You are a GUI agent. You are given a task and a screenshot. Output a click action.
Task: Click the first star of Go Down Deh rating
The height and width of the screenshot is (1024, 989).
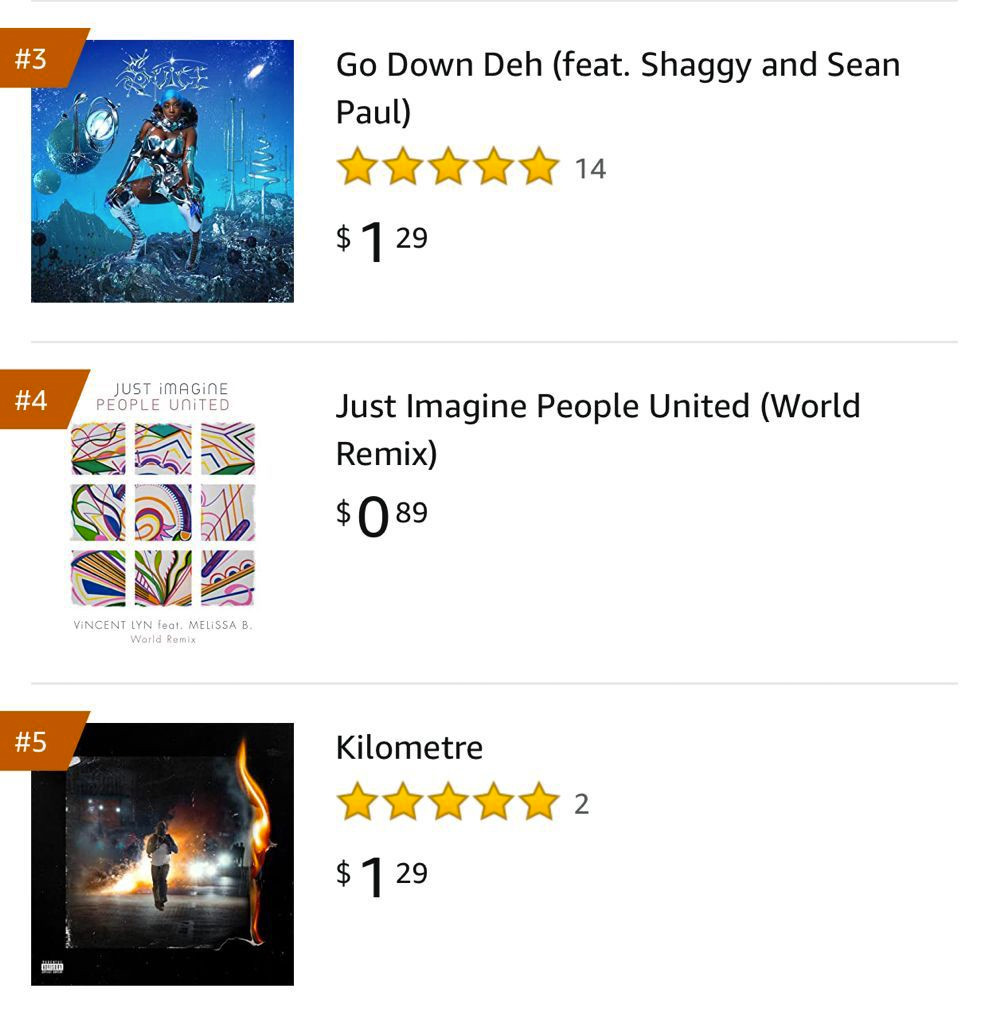click(x=357, y=167)
